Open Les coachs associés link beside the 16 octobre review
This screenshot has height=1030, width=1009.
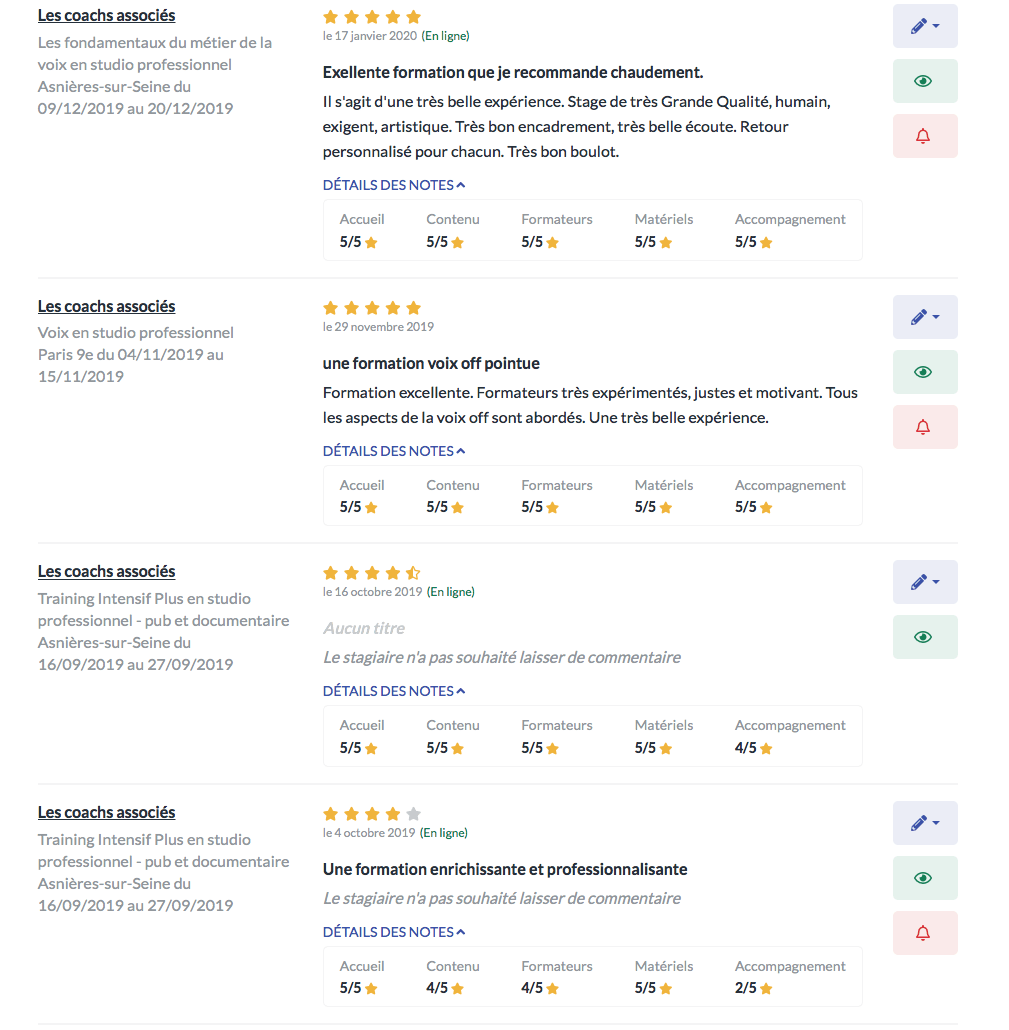(x=106, y=572)
